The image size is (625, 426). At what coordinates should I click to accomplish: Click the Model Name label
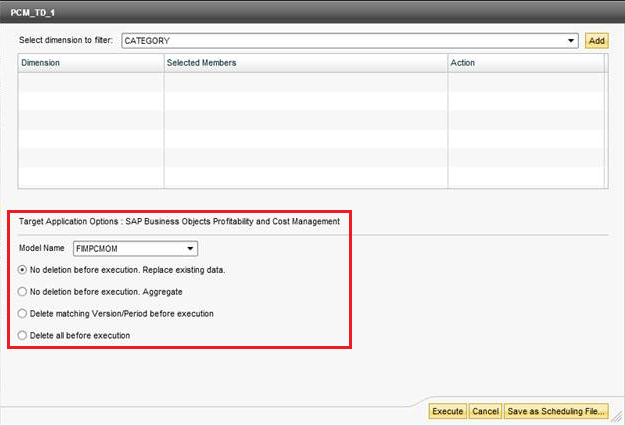pos(41,248)
